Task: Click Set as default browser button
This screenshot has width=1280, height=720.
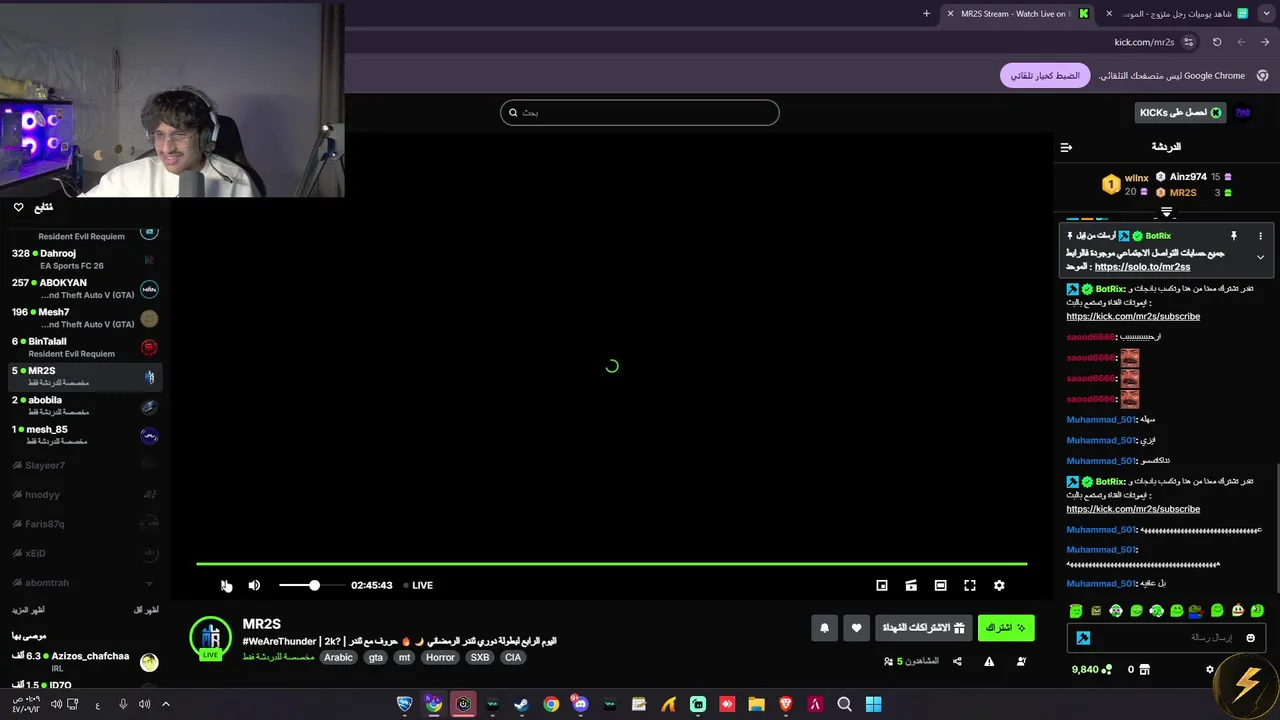Action: (1045, 76)
